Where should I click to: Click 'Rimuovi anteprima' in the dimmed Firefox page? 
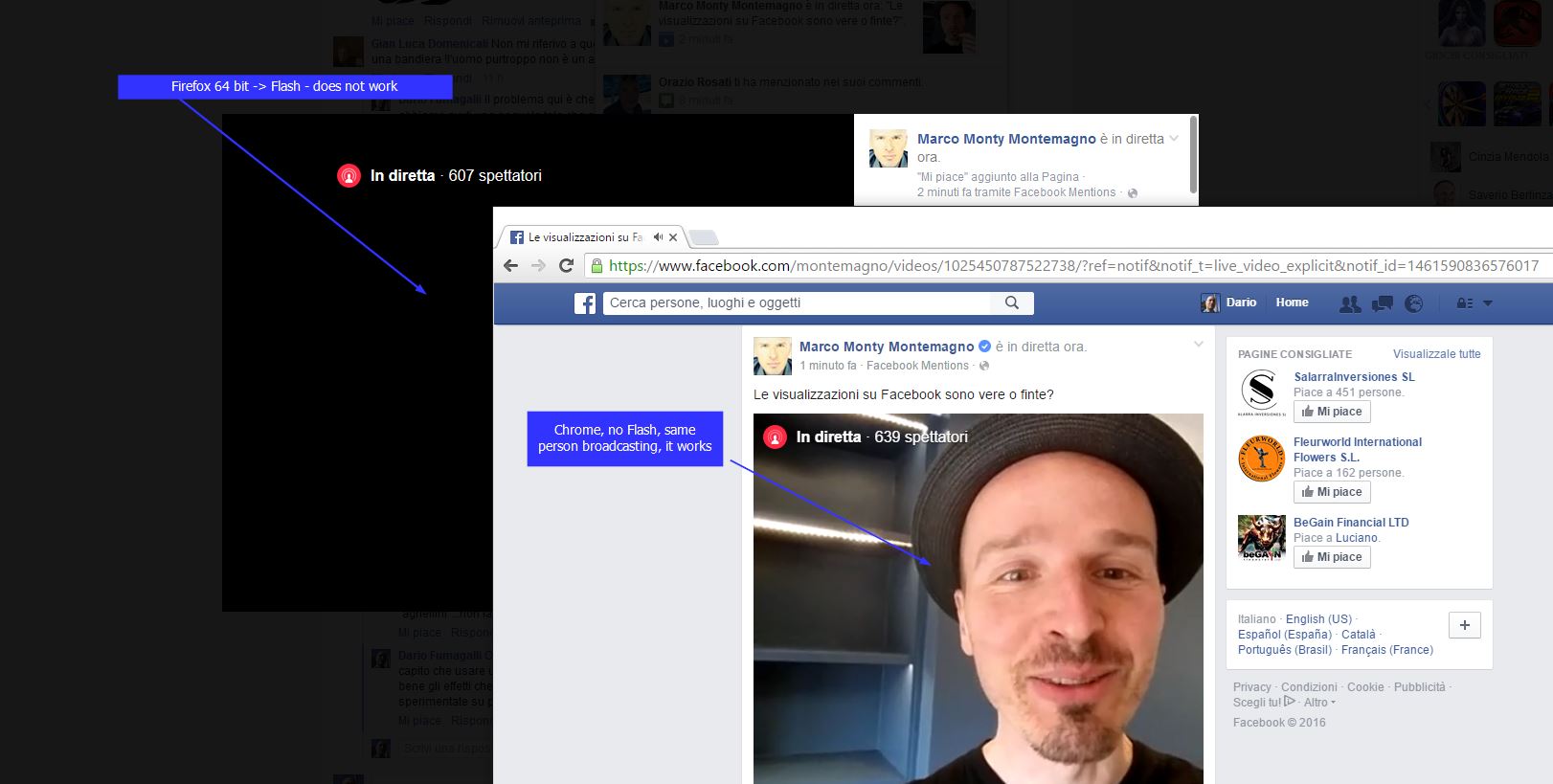coord(531,21)
